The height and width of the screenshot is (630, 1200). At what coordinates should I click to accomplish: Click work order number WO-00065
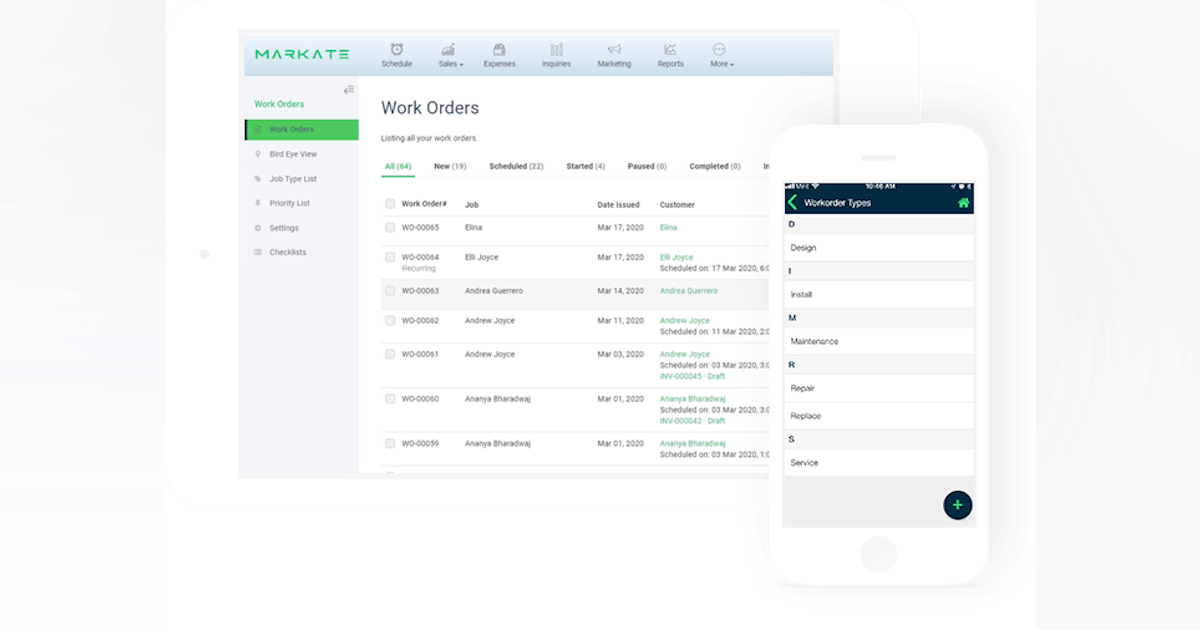click(x=420, y=228)
